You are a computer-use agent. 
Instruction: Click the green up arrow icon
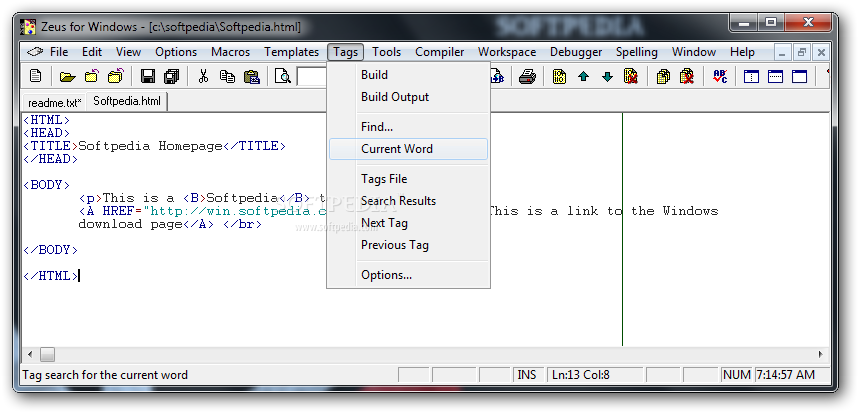583,76
